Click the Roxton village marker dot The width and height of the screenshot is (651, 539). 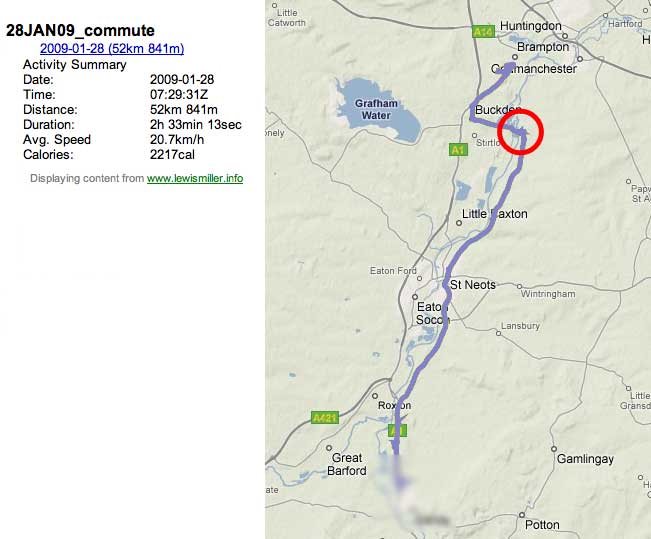375,396
